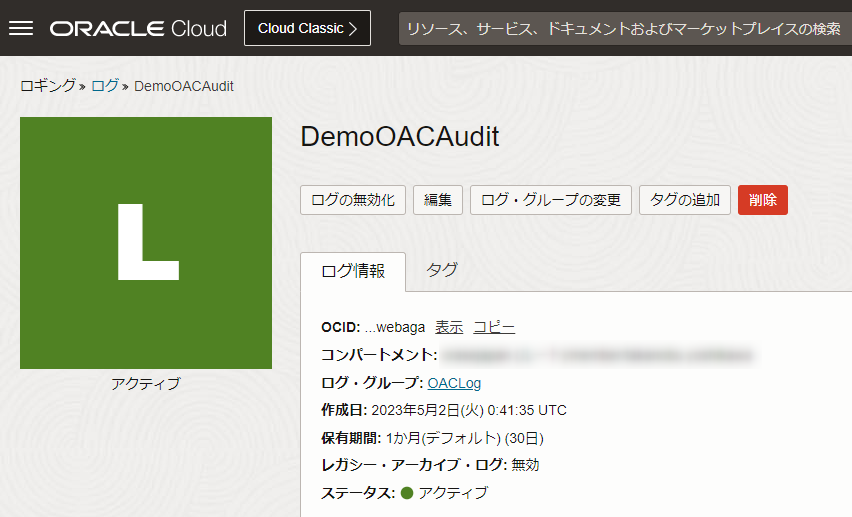Open the OACLog log group link
Screen dimensions: 852x517
pos(454,383)
